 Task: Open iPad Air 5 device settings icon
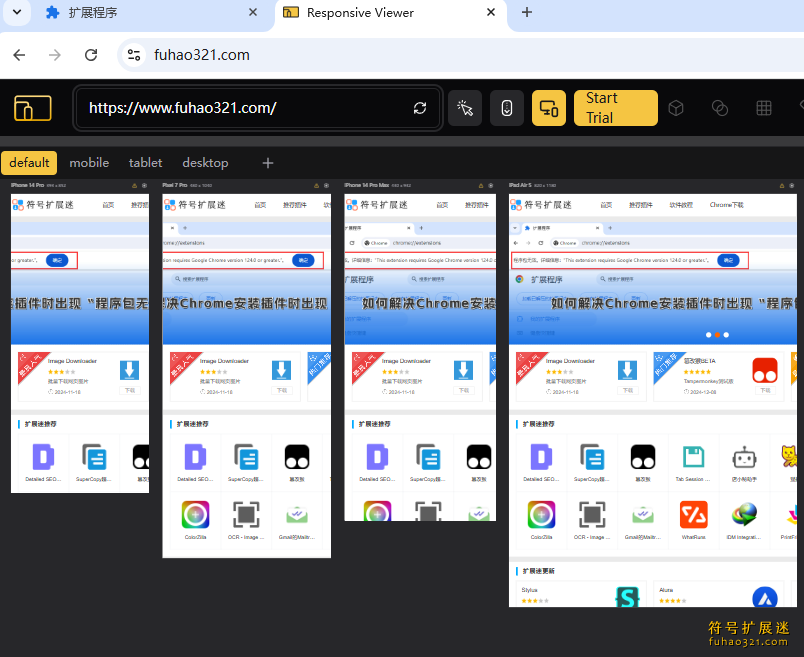(792, 186)
